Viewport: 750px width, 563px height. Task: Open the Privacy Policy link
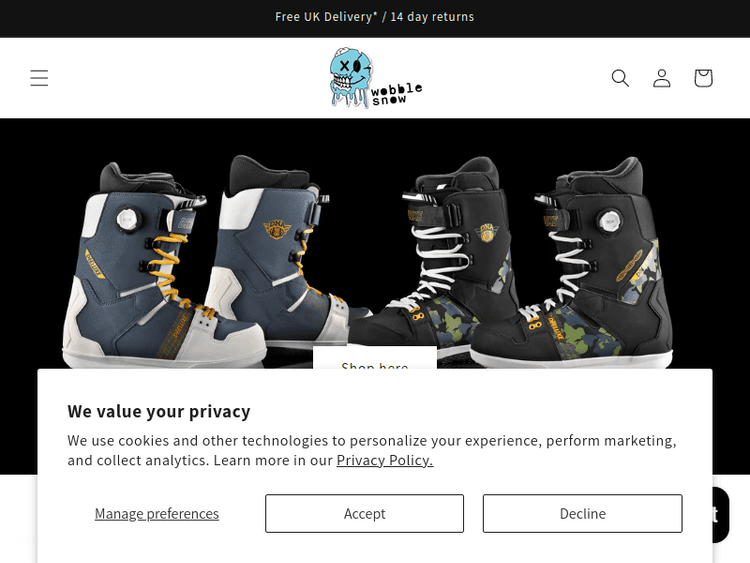(x=385, y=460)
